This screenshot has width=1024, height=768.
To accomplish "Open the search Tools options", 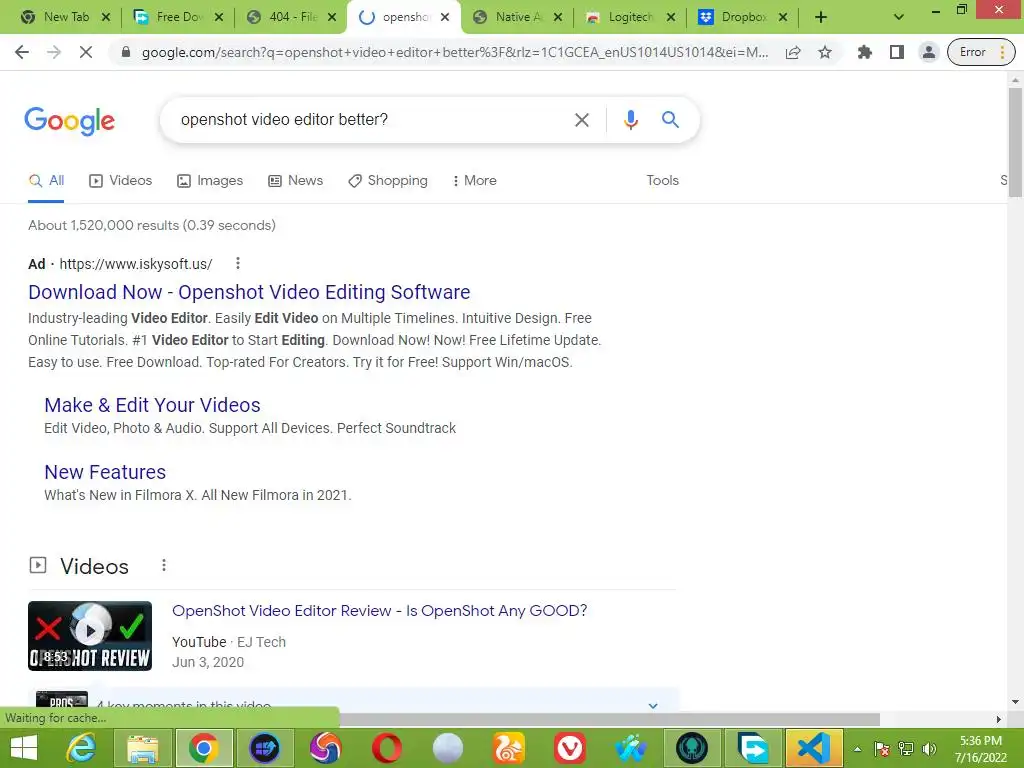I will pyautogui.click(x=662, y=181).
